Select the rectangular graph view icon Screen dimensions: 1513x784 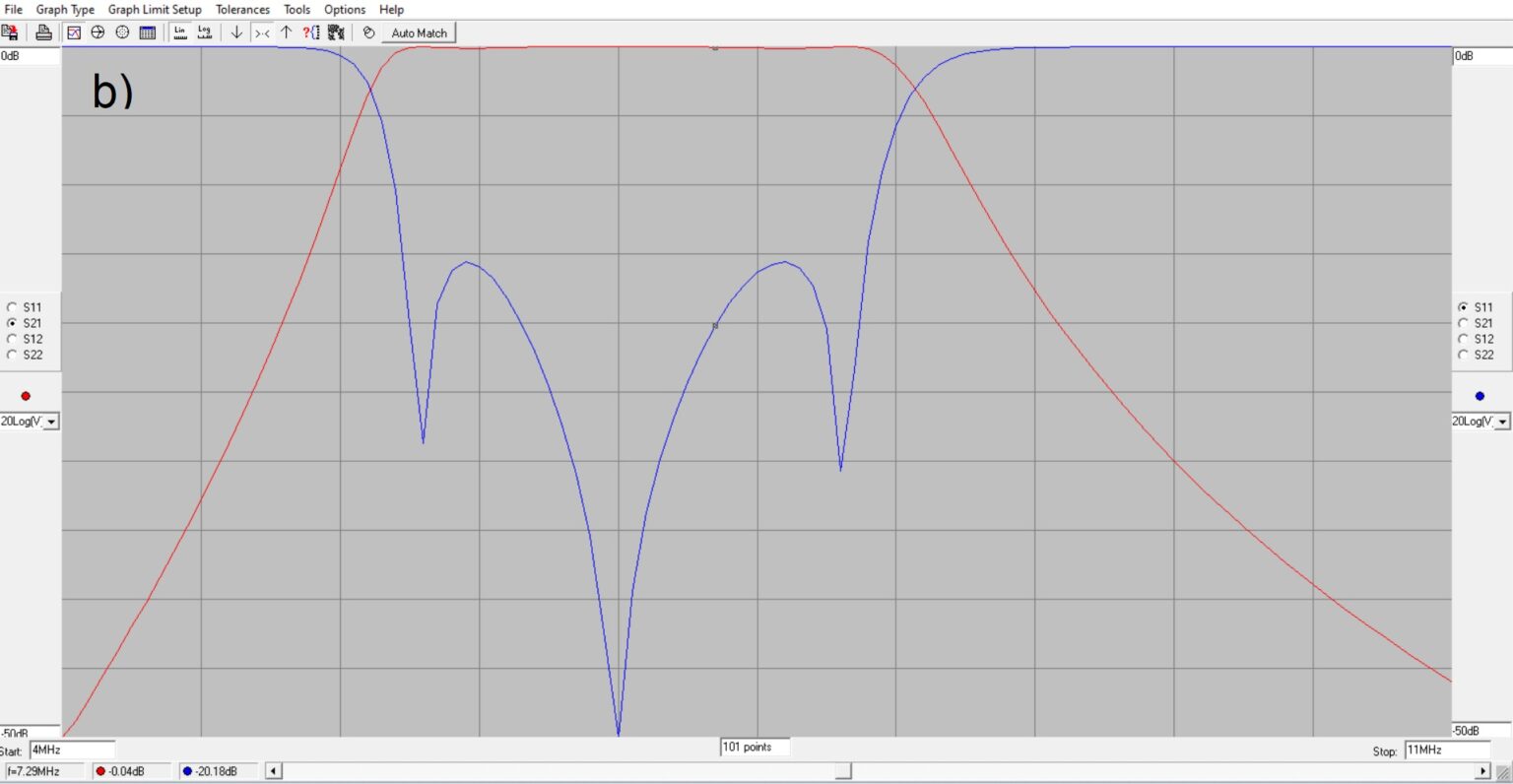pyautogui.click(x=74, y=33)
